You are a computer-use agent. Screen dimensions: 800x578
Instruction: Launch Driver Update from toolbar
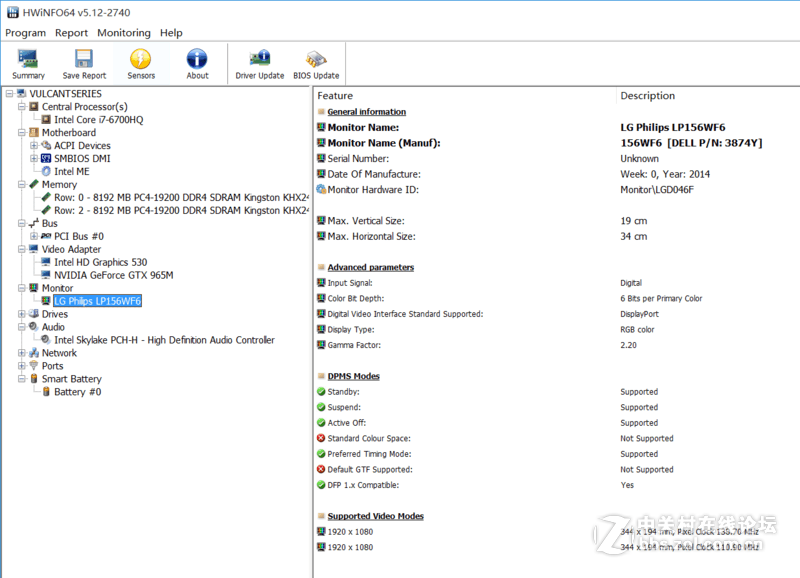pyautogui.click(x=259, y=63)
